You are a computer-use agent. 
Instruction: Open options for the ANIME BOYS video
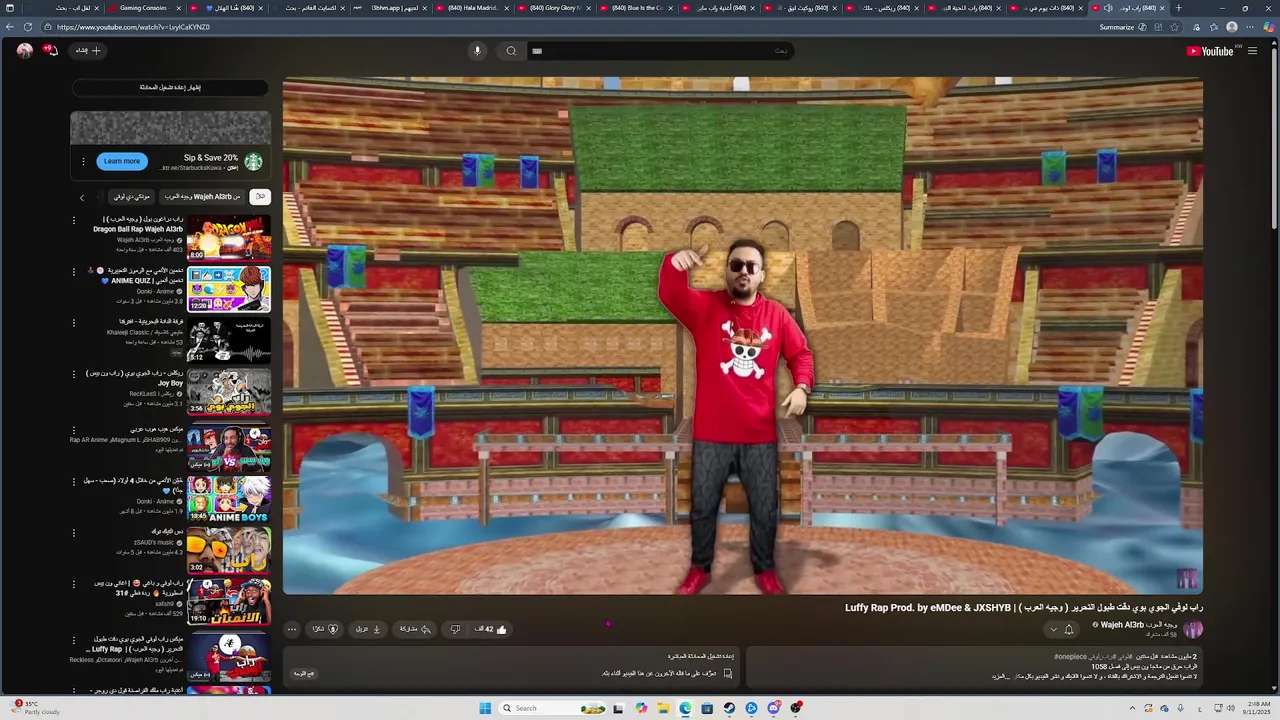point(73,482)
